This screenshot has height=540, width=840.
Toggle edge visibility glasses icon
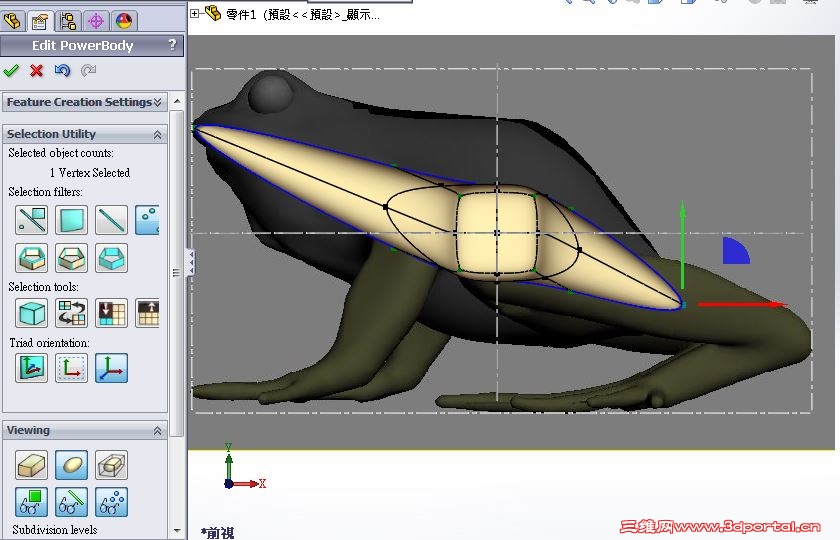tap(71, 502)
